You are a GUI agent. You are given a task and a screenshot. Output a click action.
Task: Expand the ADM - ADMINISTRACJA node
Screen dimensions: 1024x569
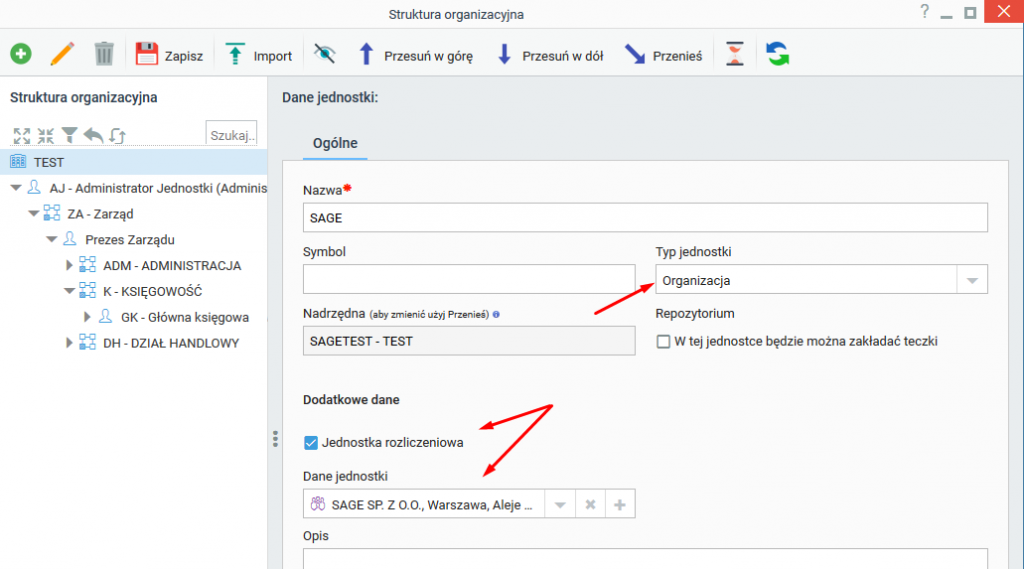(69, 265)
